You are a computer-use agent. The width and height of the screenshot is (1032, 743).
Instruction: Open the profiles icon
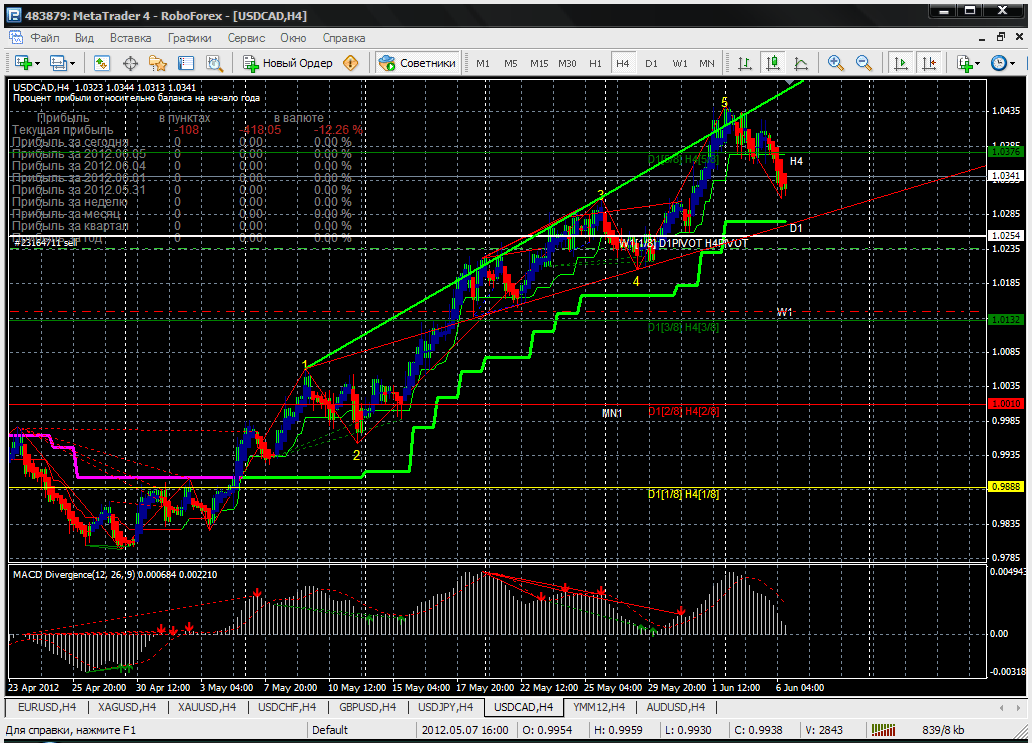pyautogui.click(x=58, y=63)
